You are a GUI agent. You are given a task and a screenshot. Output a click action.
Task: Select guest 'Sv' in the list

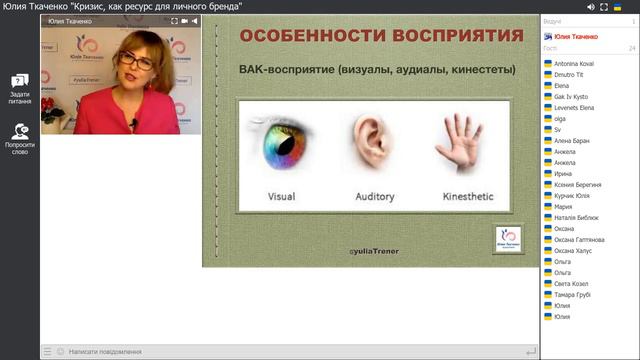pyautogui.click(x=557, y=130)
